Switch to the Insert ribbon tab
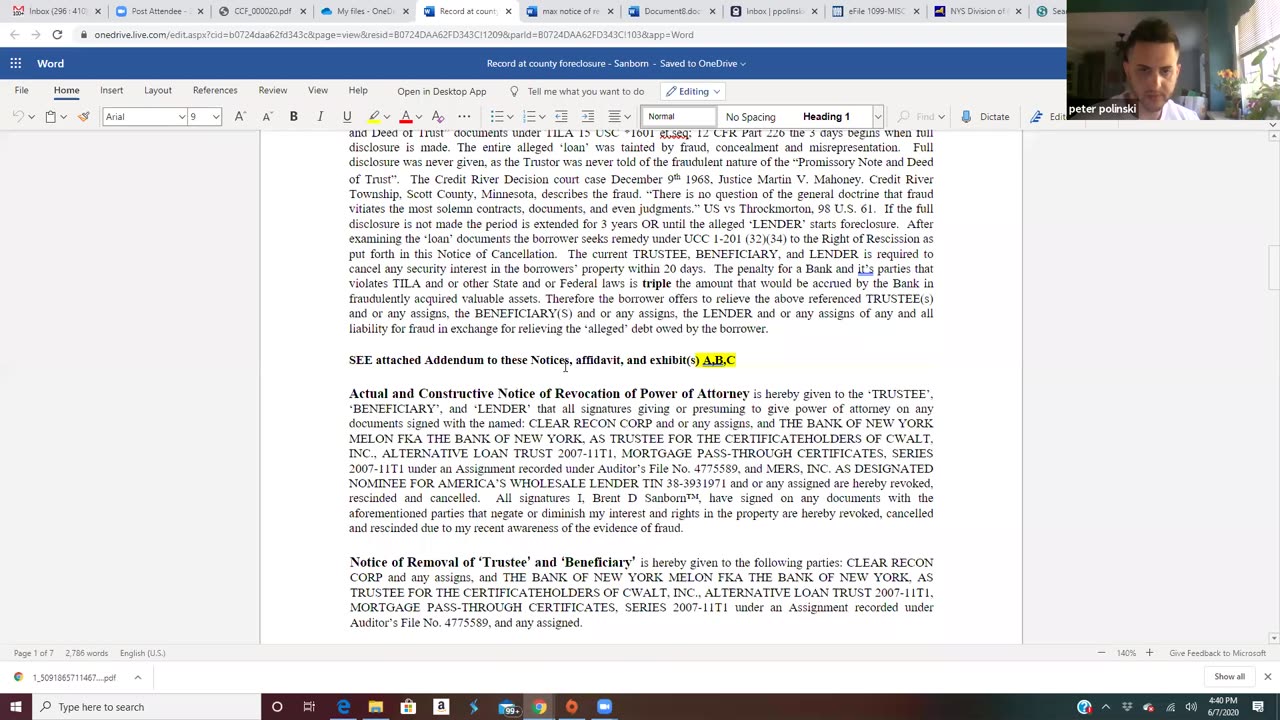This screenshot has width=1280, height=720. [x=111, y=91]
